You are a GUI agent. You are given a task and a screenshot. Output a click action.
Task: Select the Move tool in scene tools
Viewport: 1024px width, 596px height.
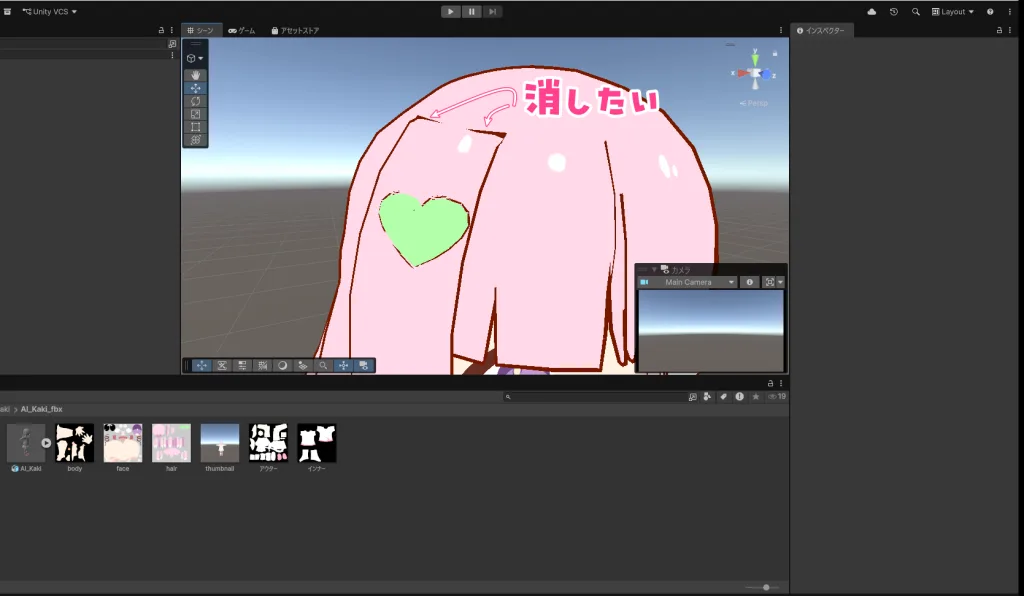(x=195, y=88)
